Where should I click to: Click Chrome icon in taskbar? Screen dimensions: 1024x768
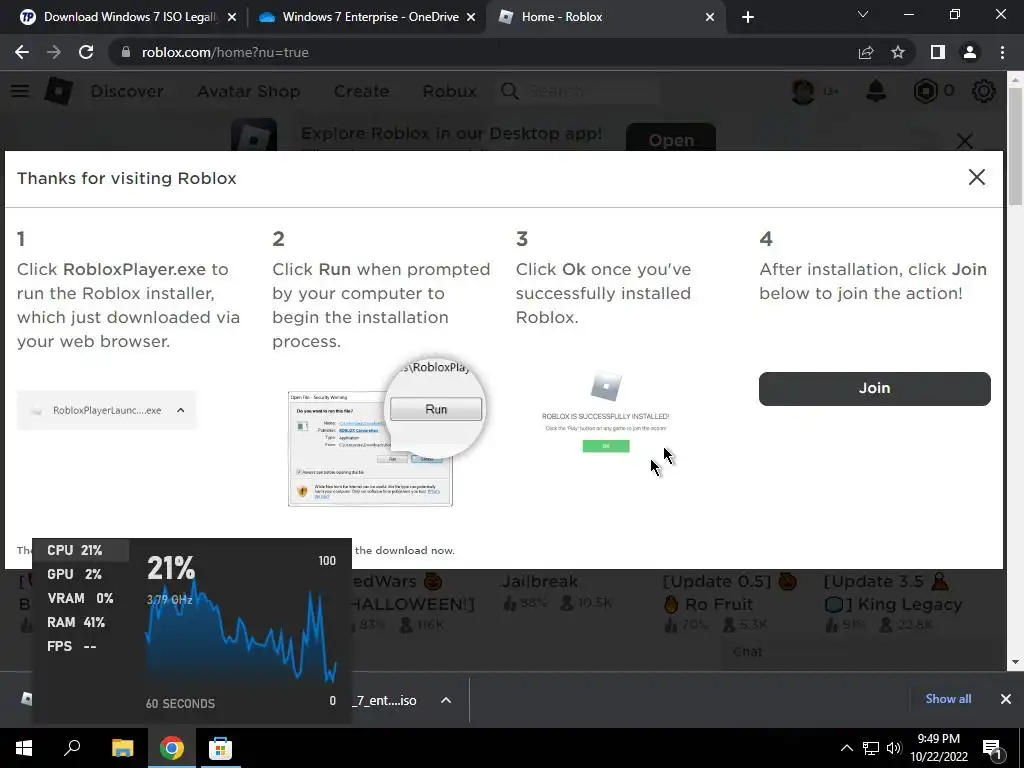(172, 748)
